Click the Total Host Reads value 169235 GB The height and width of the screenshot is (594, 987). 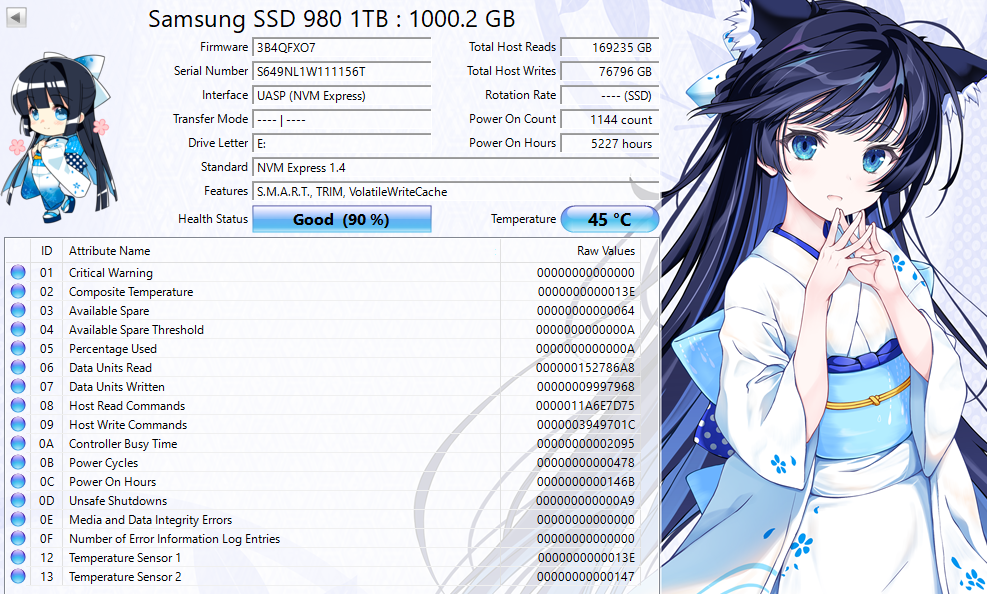(609, 47)
